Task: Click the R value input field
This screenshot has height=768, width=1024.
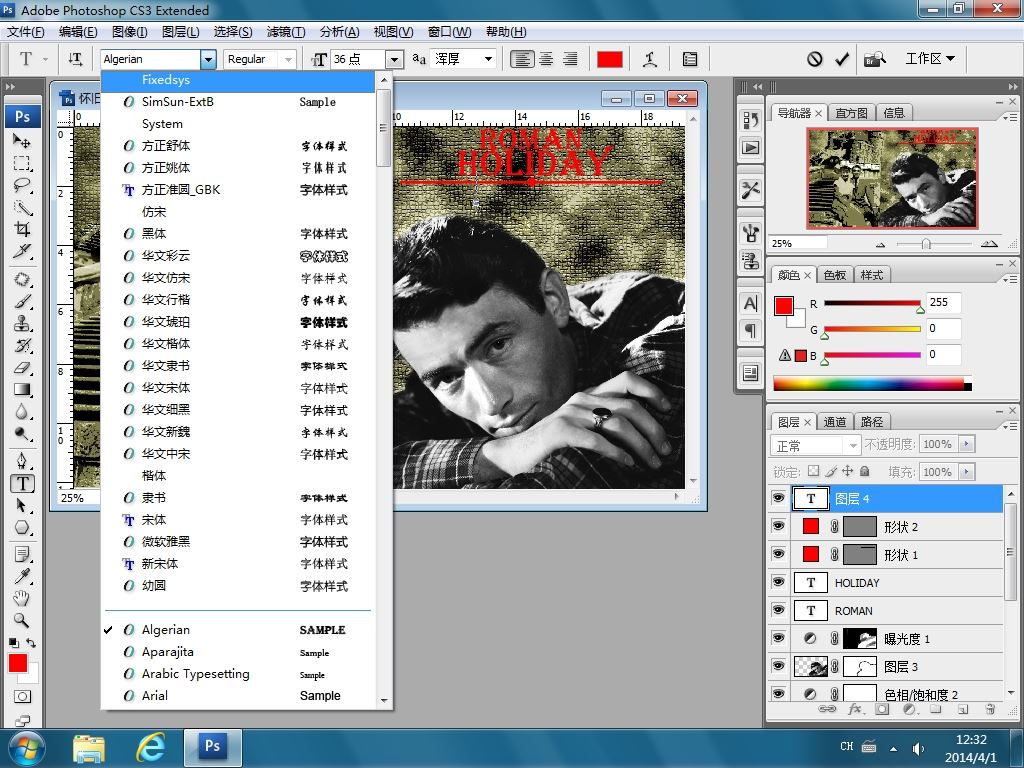Action: coord(944,302)
